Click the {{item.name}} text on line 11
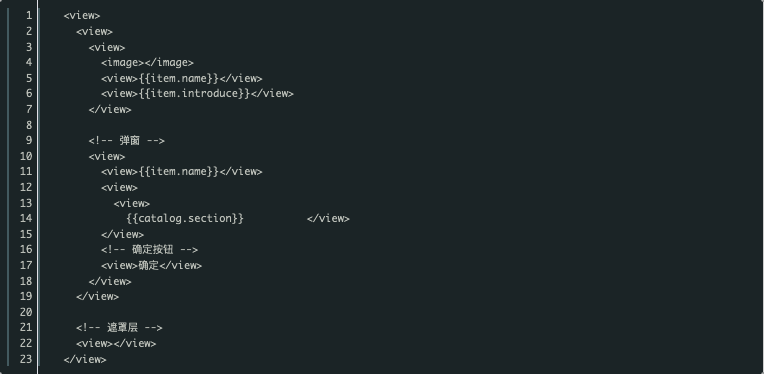Viewport: 766px width, 374px height. [179, 171]
